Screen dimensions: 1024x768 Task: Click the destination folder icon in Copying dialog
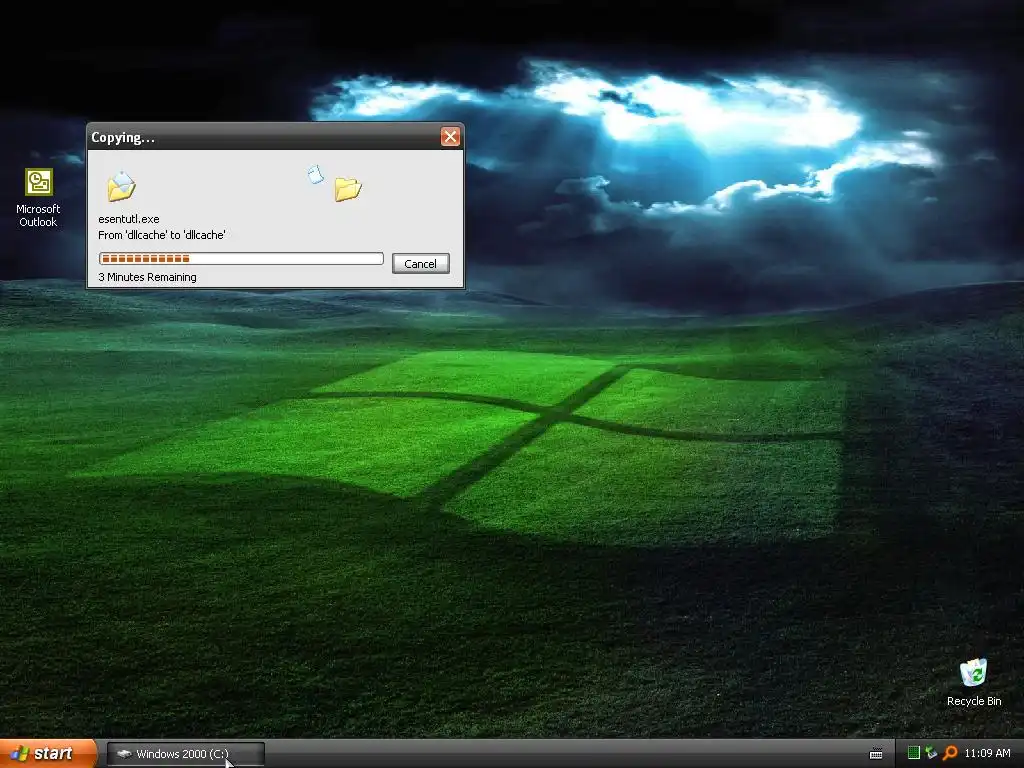(348, 189)
